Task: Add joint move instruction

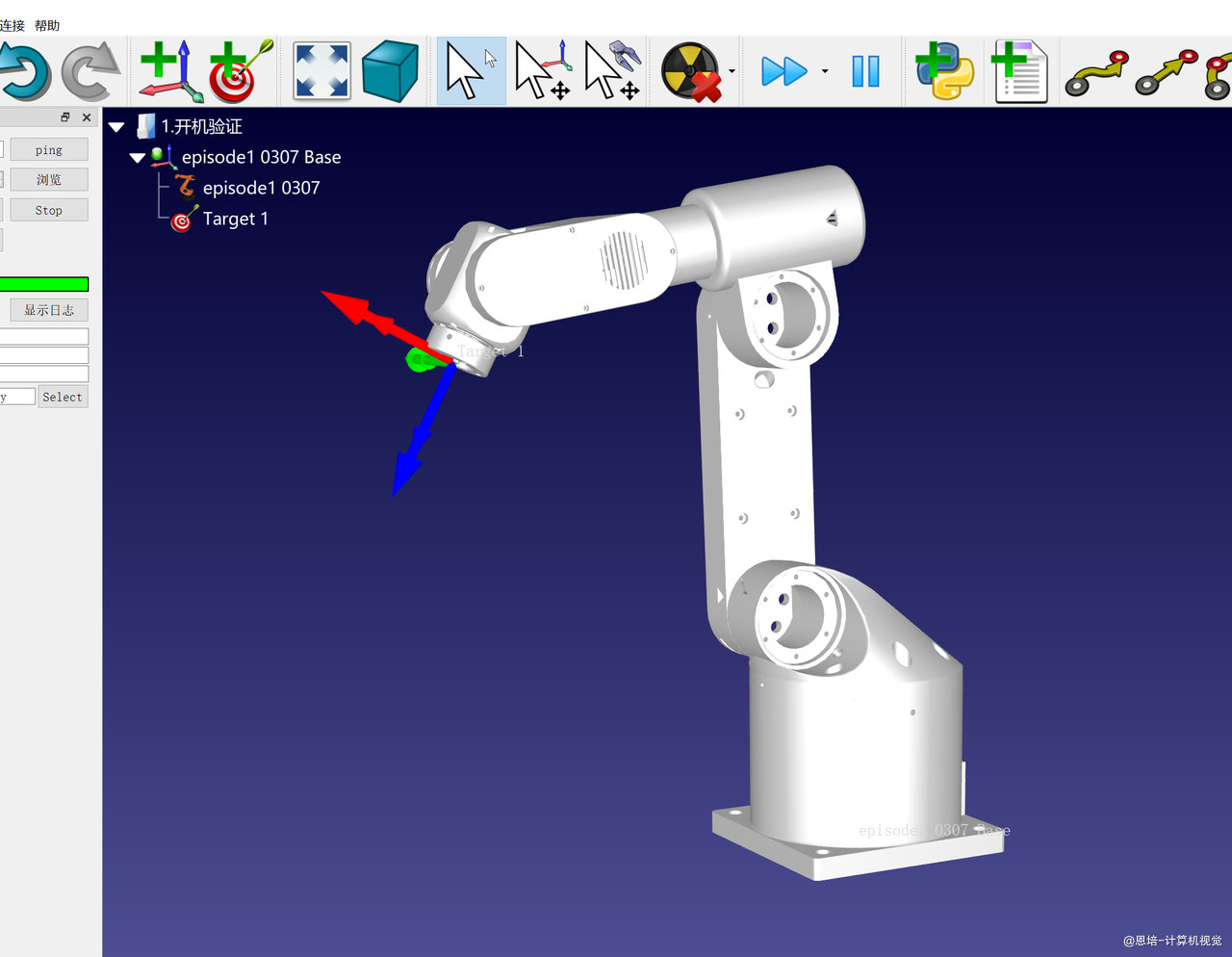Action: pyautogui.click(x=1096, y=73)
